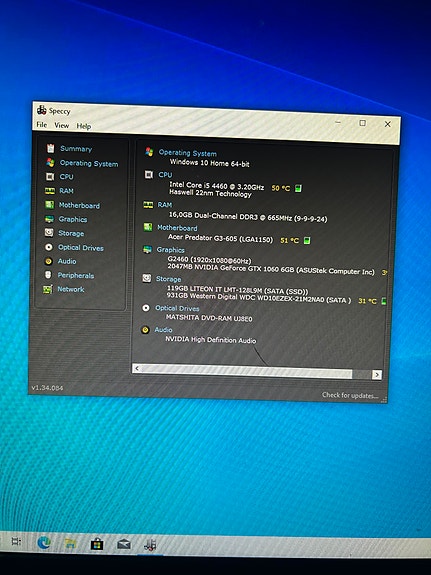
Task: View the Audio sidebar section
Action: [67, 261]
